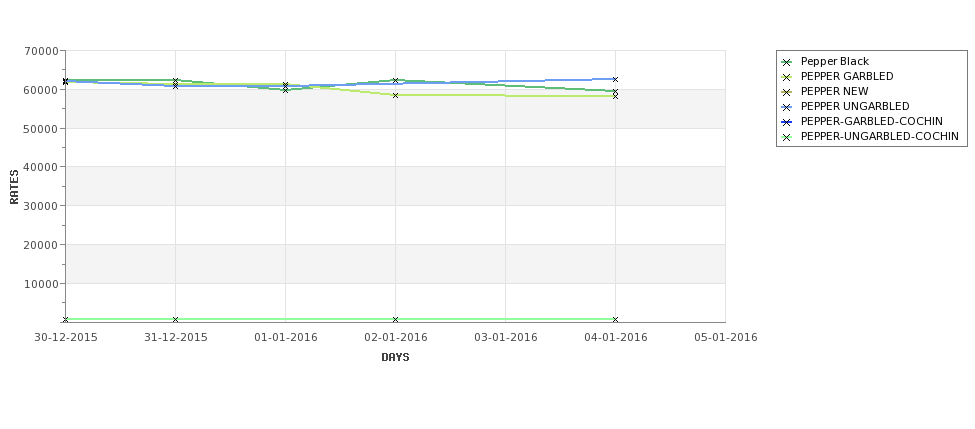975x429 pixels.
Task: Select the PEPPER-GARBLED-COCHIN legend text
Action: [x=872, y=121]
